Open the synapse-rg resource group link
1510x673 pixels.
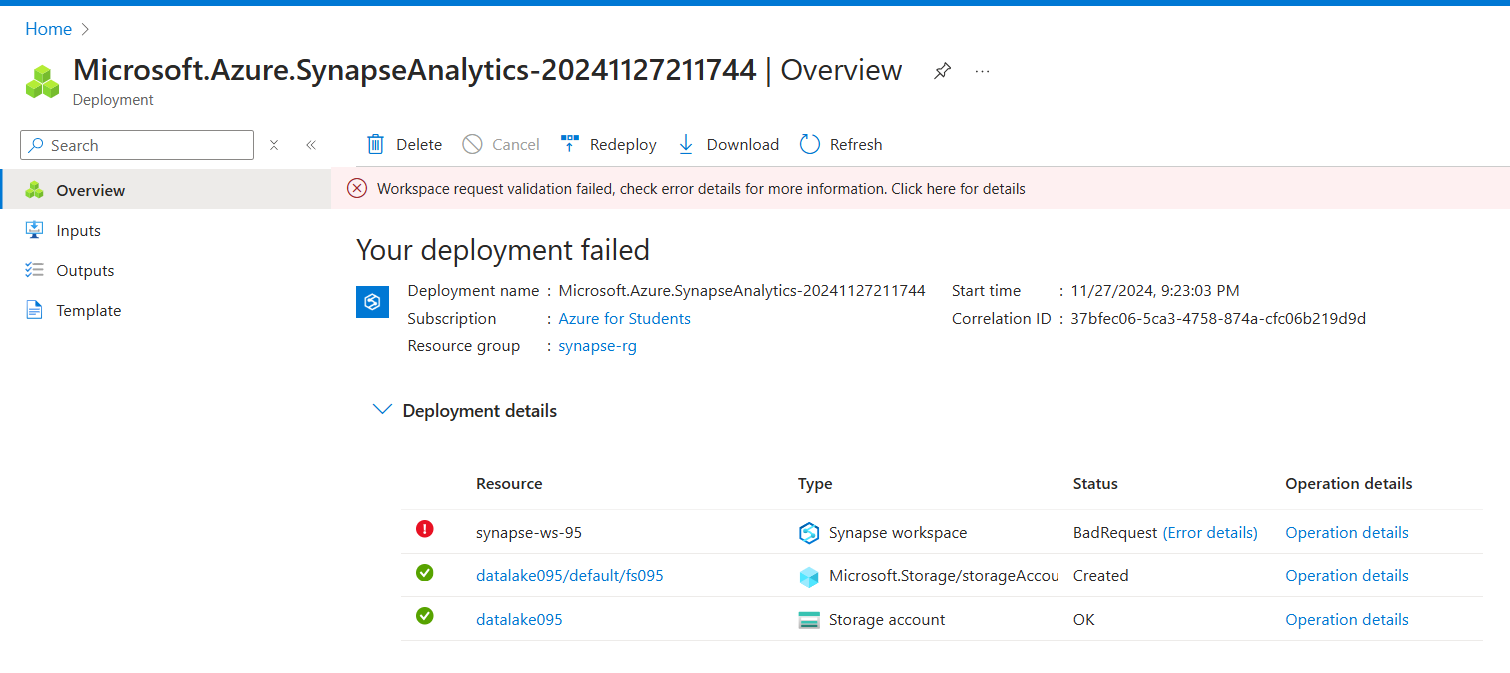tap(597, 346)
